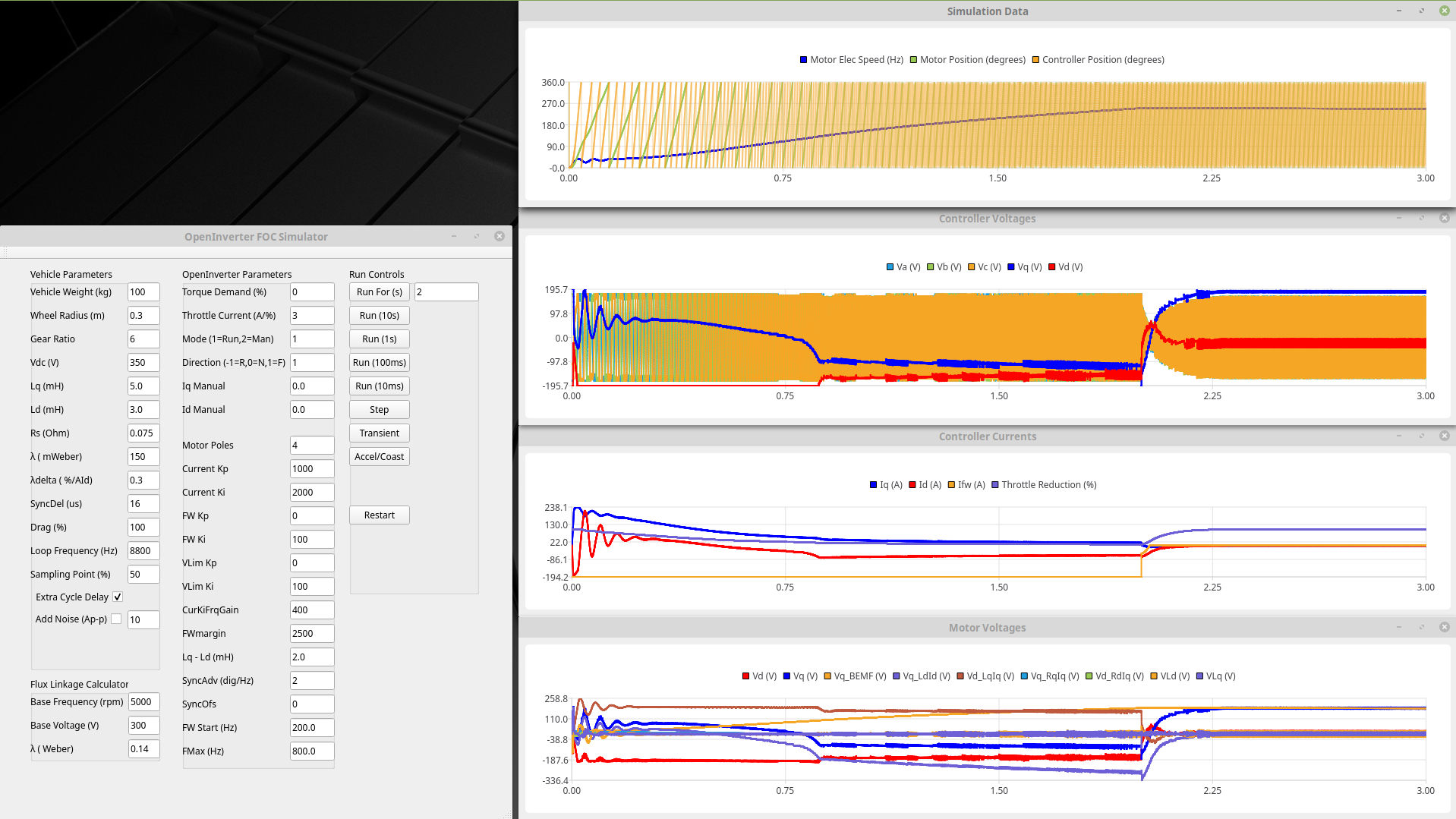Maximize the Controller Voltages window
Screen dimensions: 1456x819
[x=1422, y=218]
